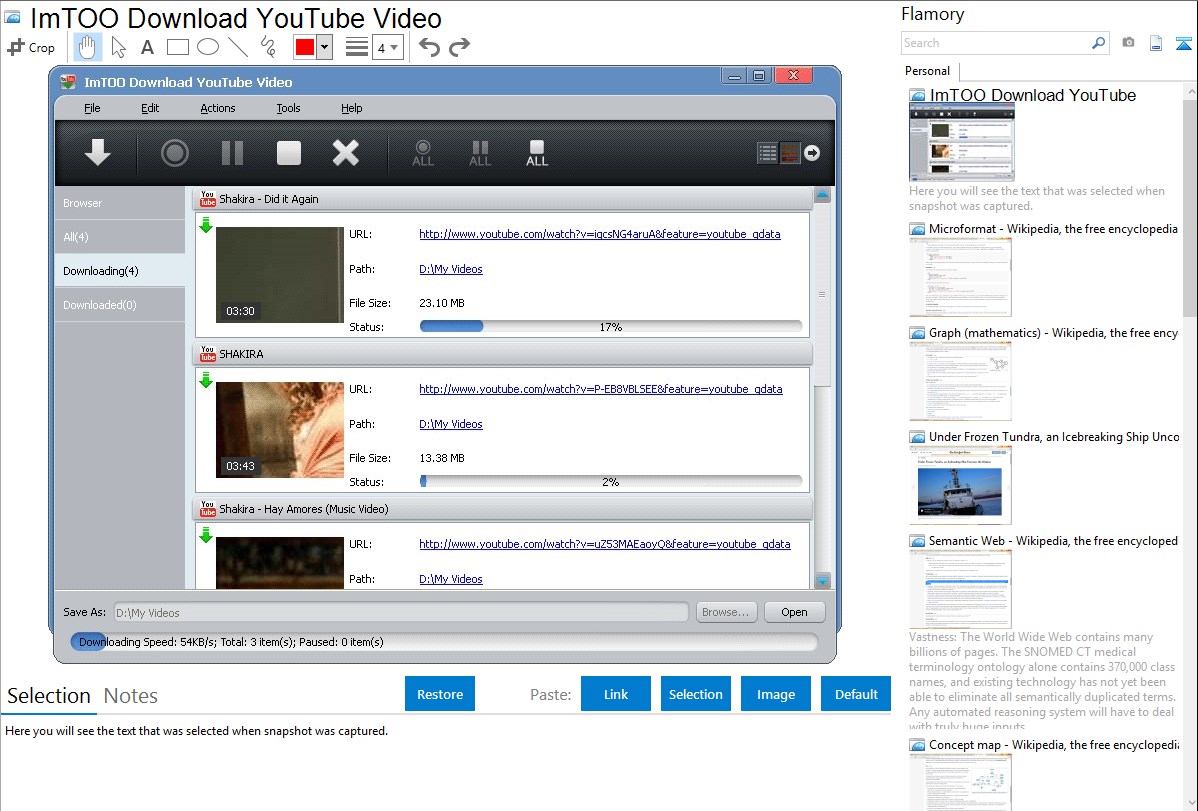Click the Paste Link button
The width and height of the screenshot is (1198, 811).
(x=616, y=694)
